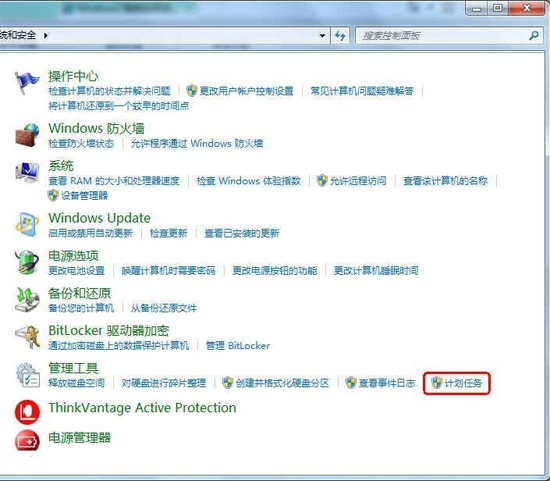
Task: Open the 电源管理器 heading link
Action: click(x=79, y=437)
